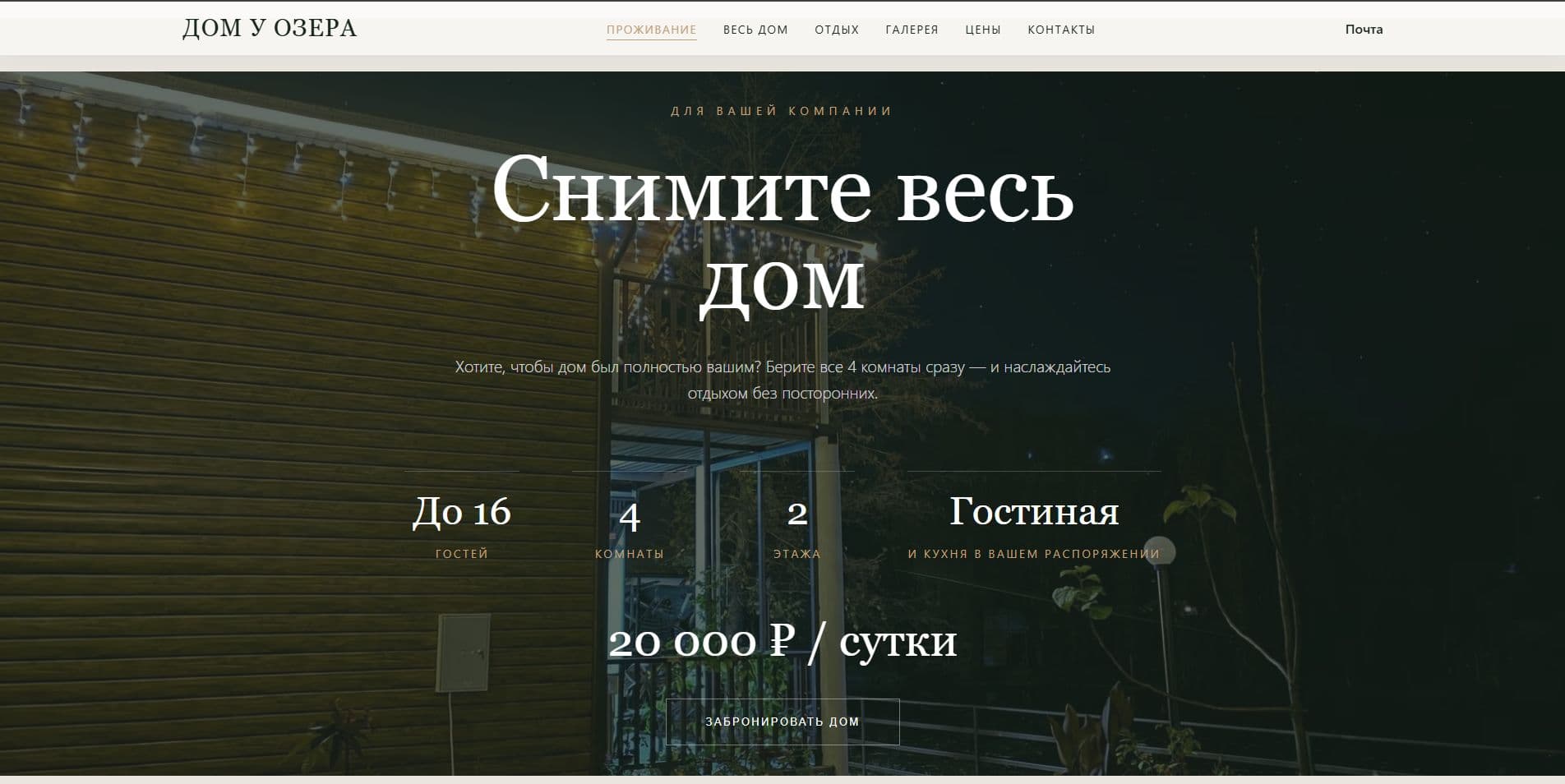Click the До 16 guests figure
This screenshot has height=784, width=1565.
tap(461, 511)
